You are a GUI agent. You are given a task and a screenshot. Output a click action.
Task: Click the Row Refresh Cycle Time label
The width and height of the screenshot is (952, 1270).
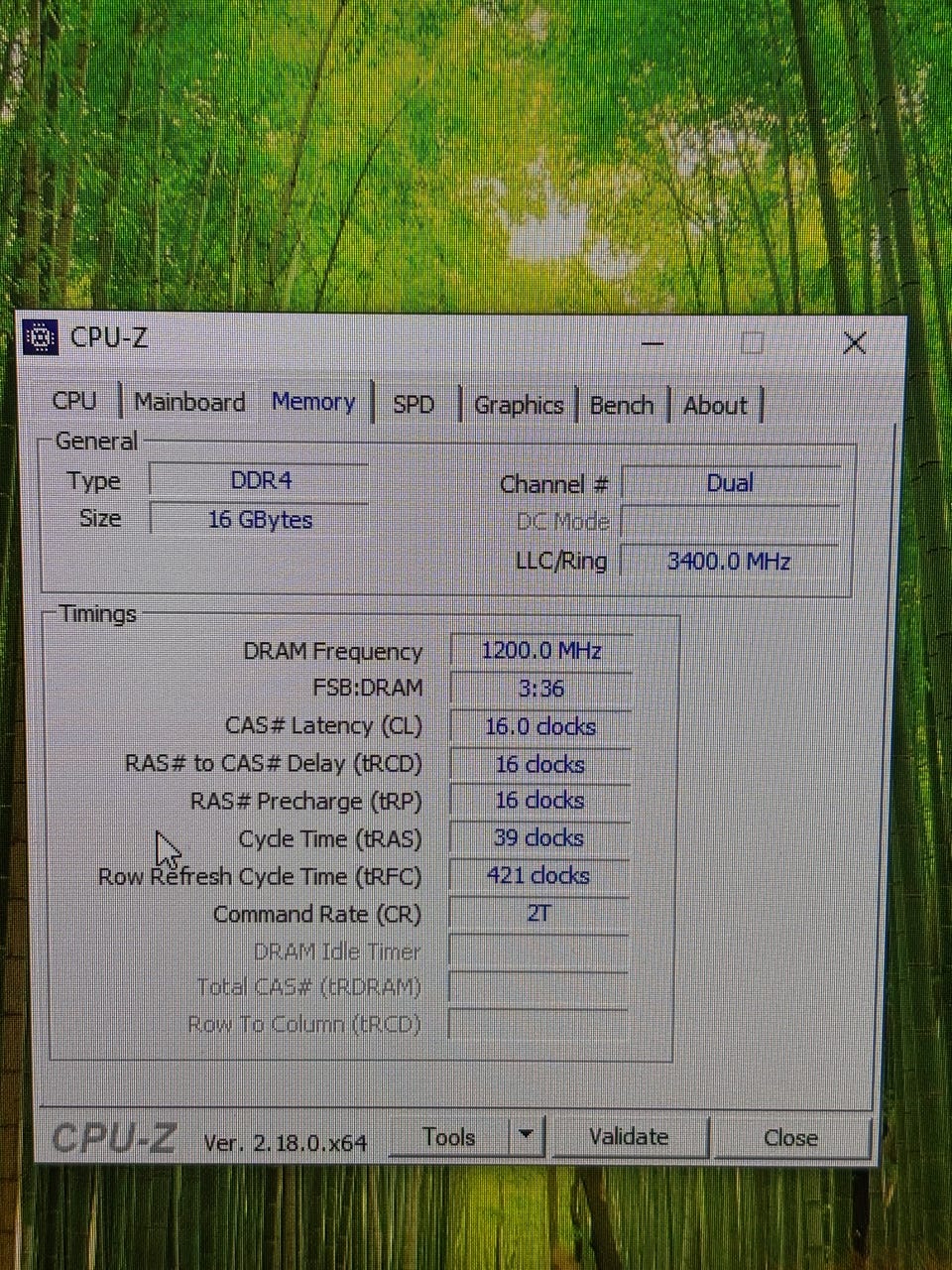260,877
